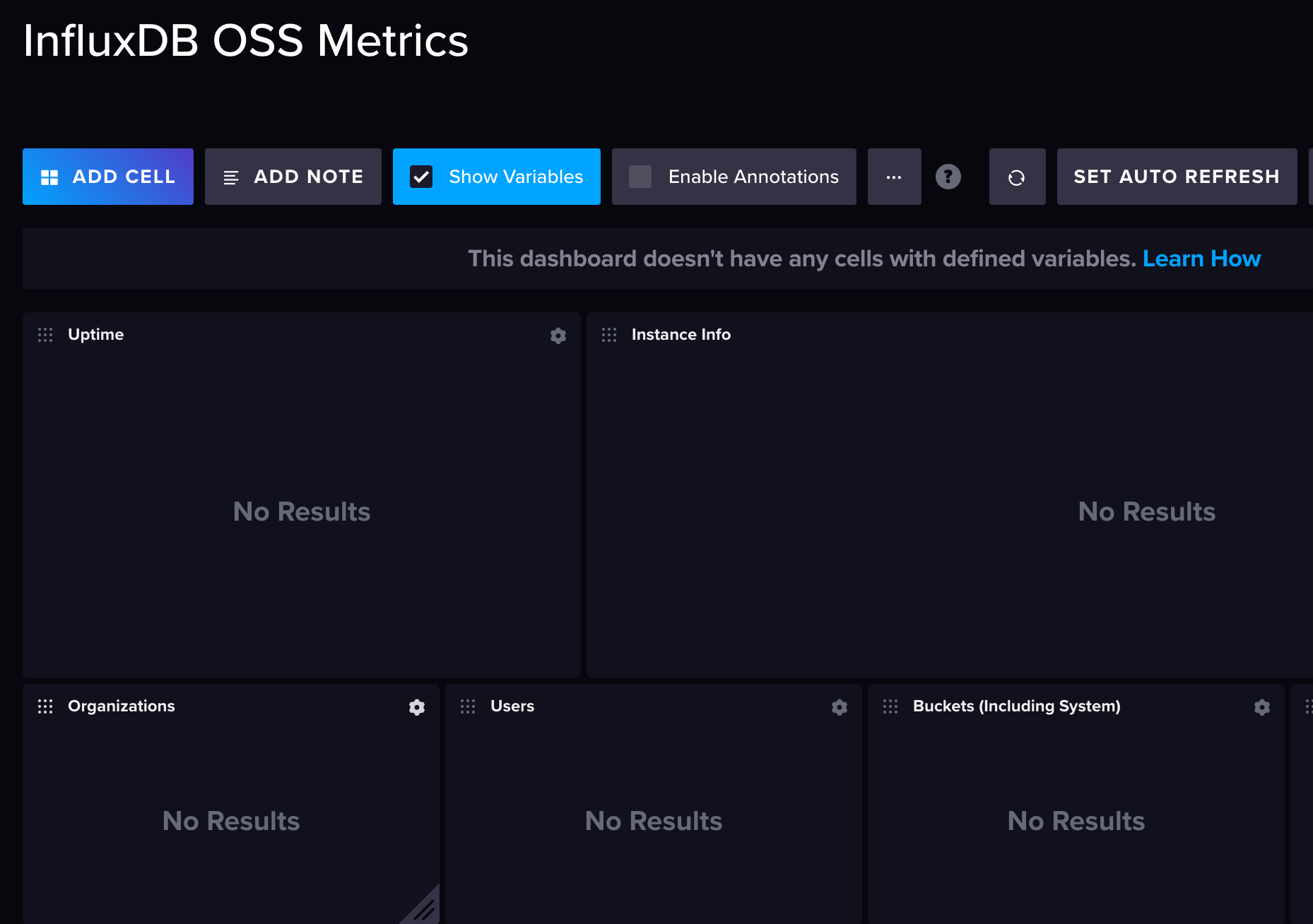
Task: Grab the Buckets cell drag handle
Action: click(x=890, y=706)
